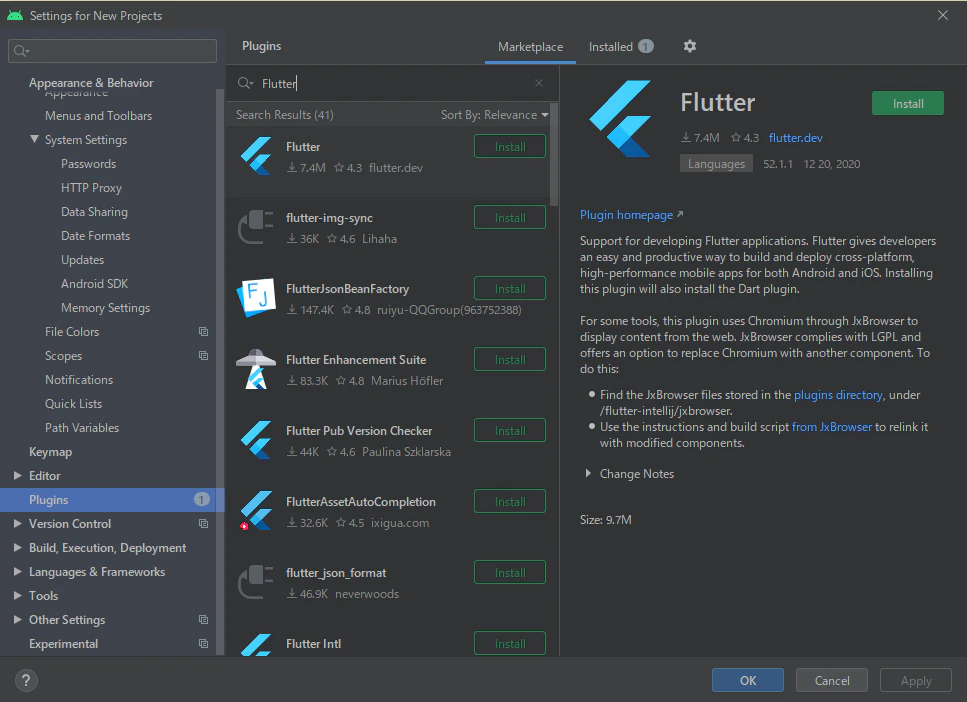The height and width of the screenshot is (702, 967).
Task: Click the Flutter plugin logo in results list
Action: 256,156
